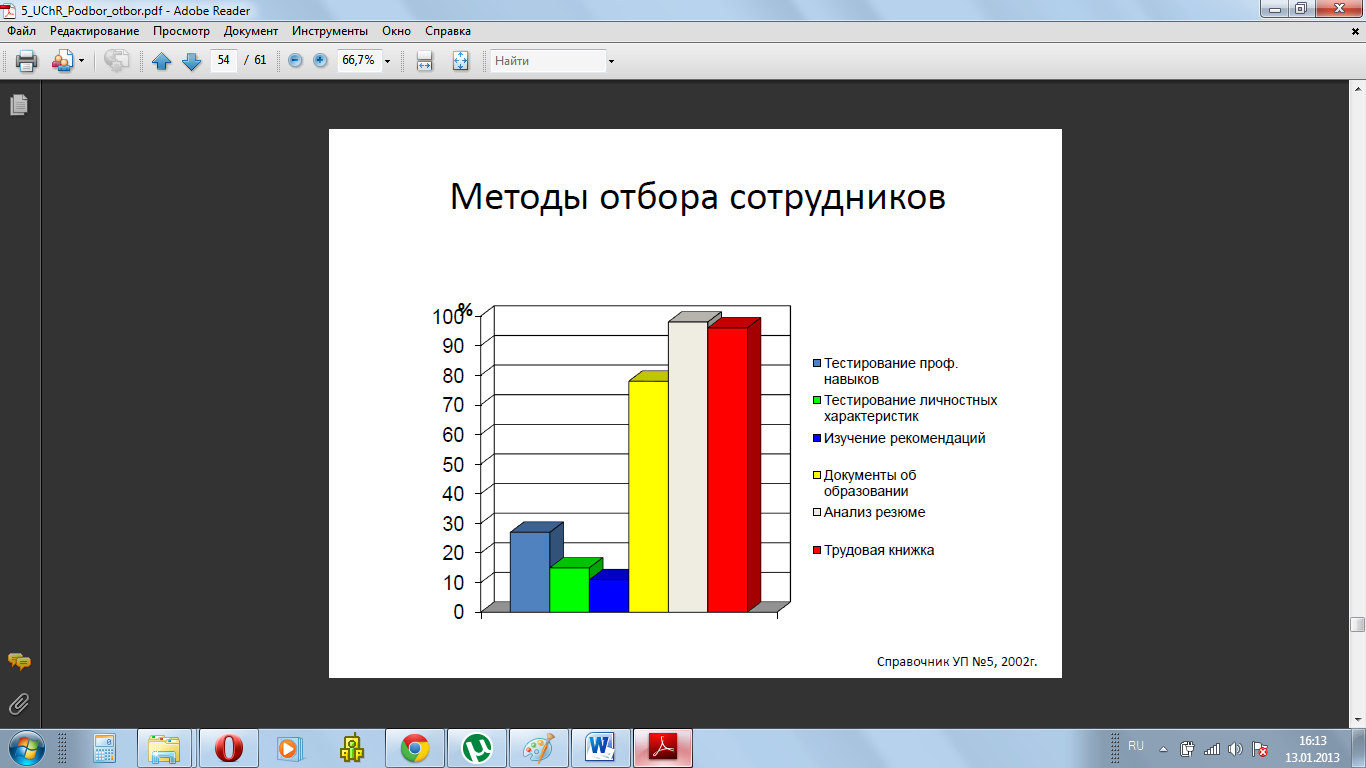The image size is (1366, 768).
Task: Open the Просмотр menu
Action: pos(181,31)
